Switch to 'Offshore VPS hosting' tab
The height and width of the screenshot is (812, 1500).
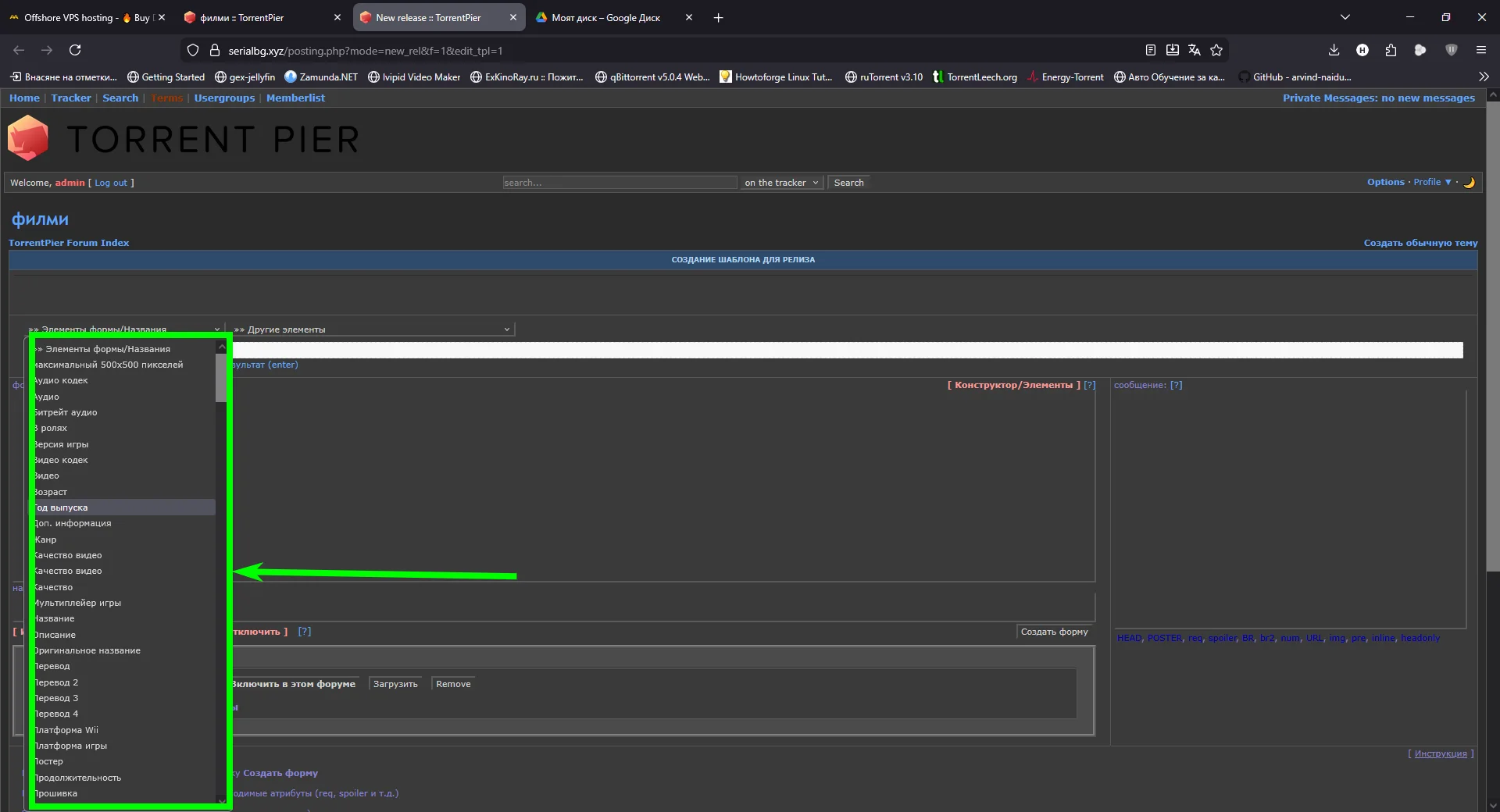79,17
